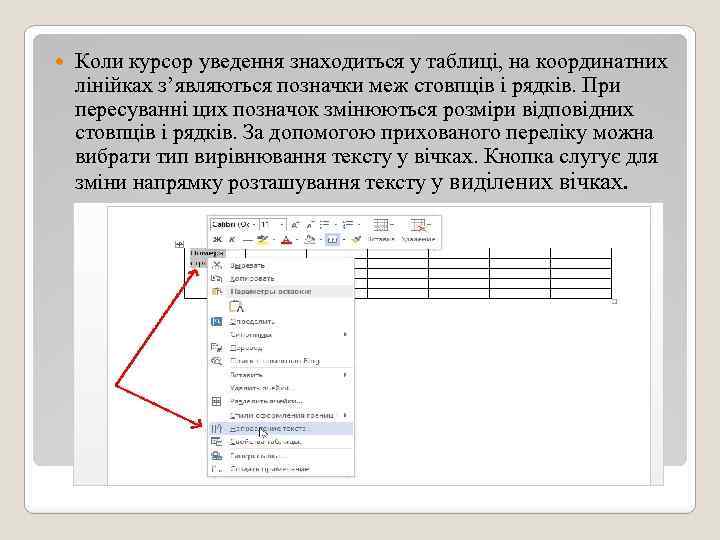Open the Calibri font name dropdown
720x540 pixels.
254,225
